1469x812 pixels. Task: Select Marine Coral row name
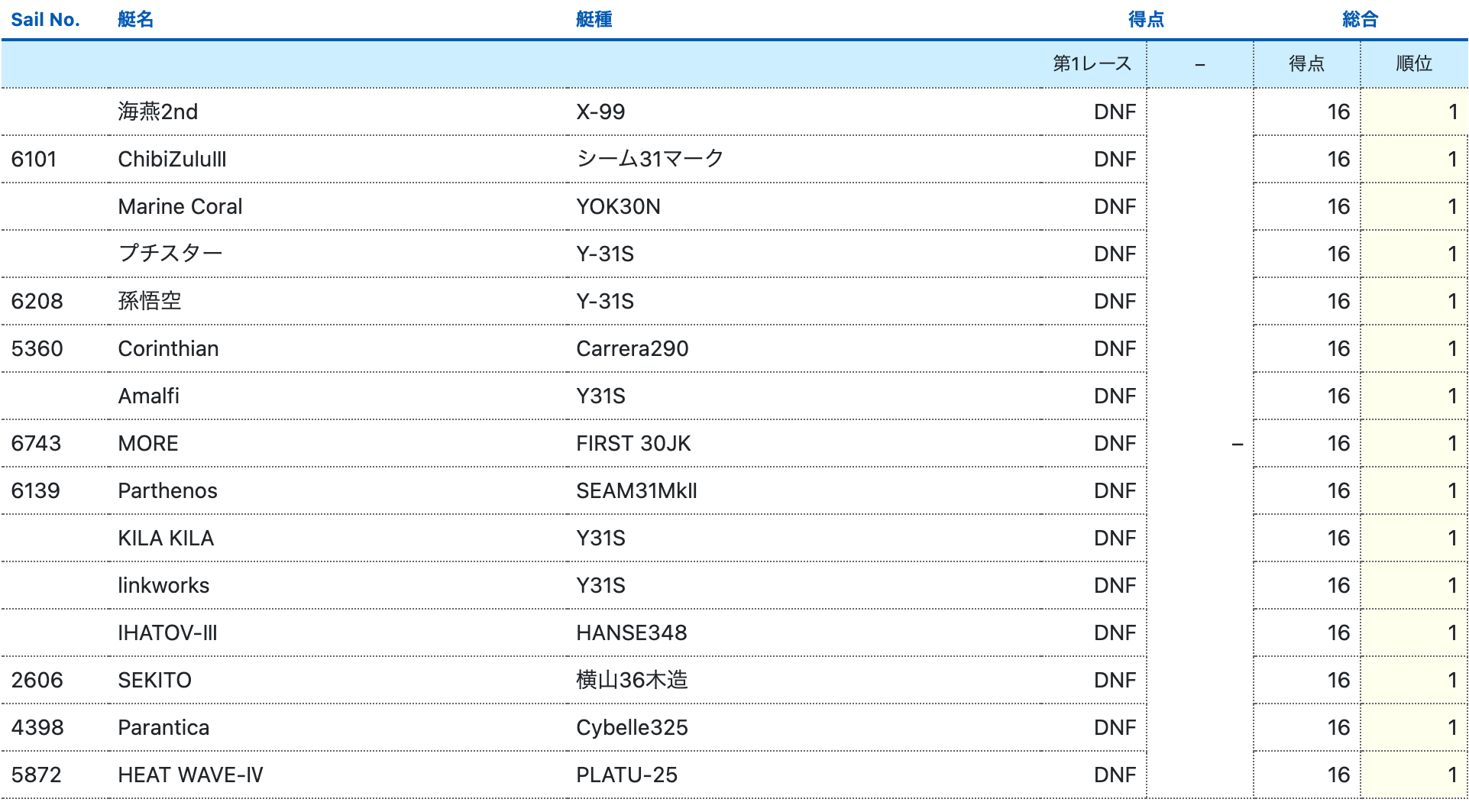point(180,207)
